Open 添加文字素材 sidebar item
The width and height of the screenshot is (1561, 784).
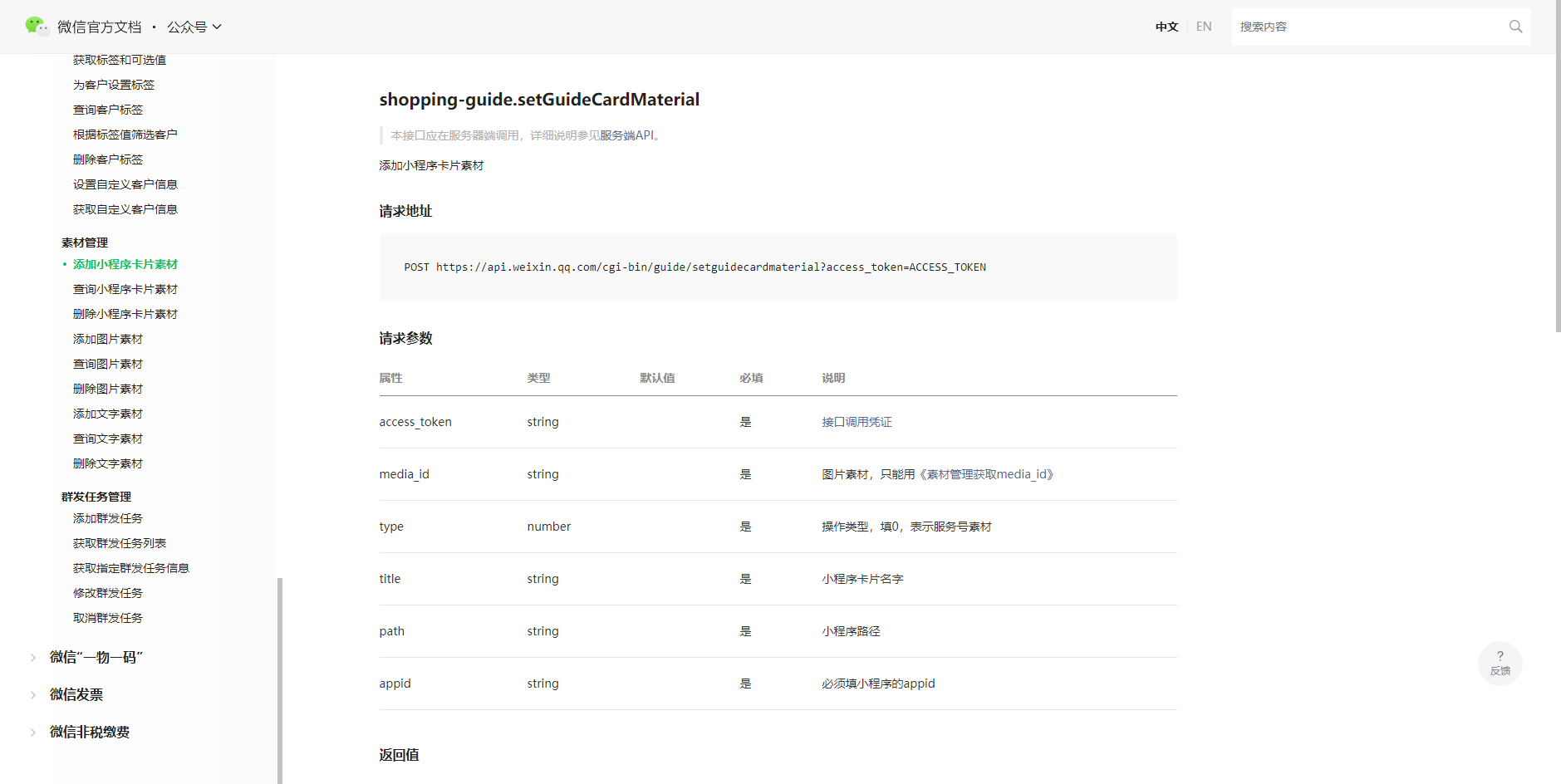click(x=108, y=414)
